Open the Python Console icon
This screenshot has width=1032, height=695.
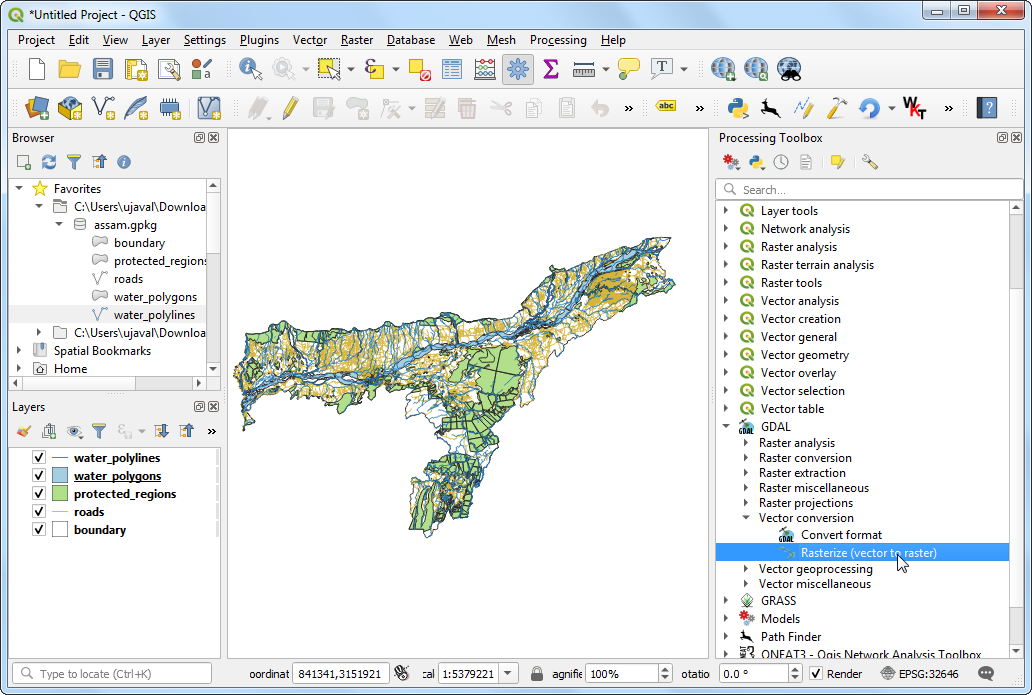pos(738,108)
